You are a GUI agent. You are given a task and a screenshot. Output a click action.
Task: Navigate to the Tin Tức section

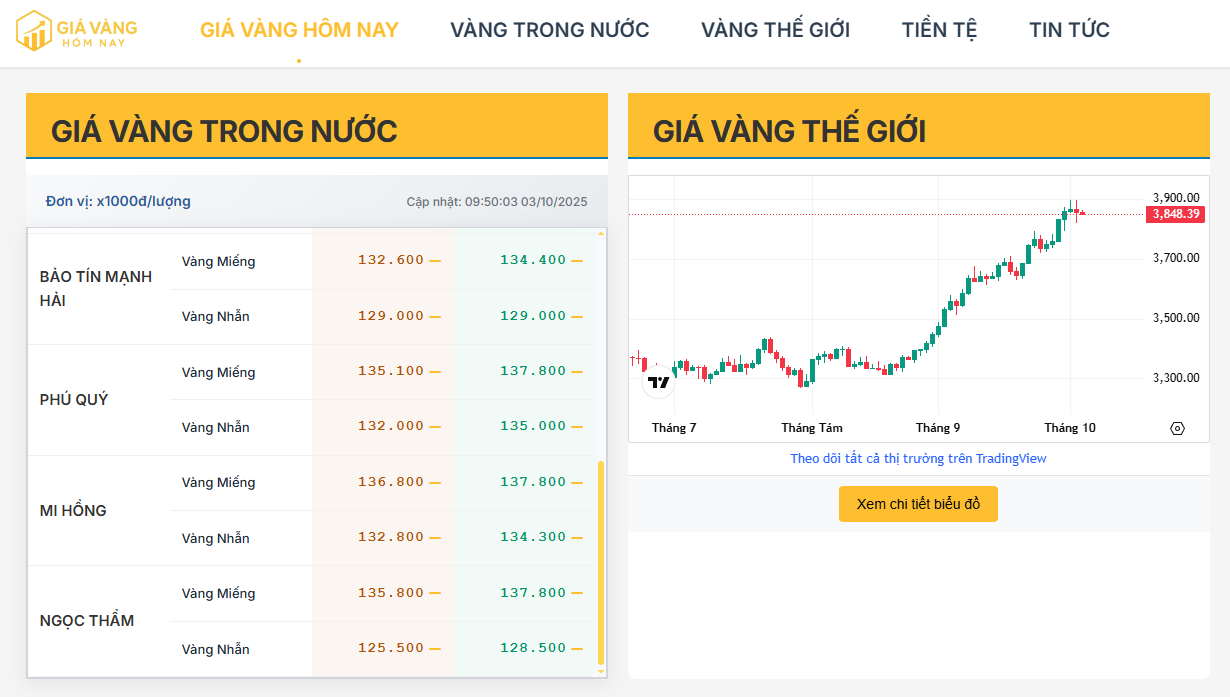pos(1069,30)
